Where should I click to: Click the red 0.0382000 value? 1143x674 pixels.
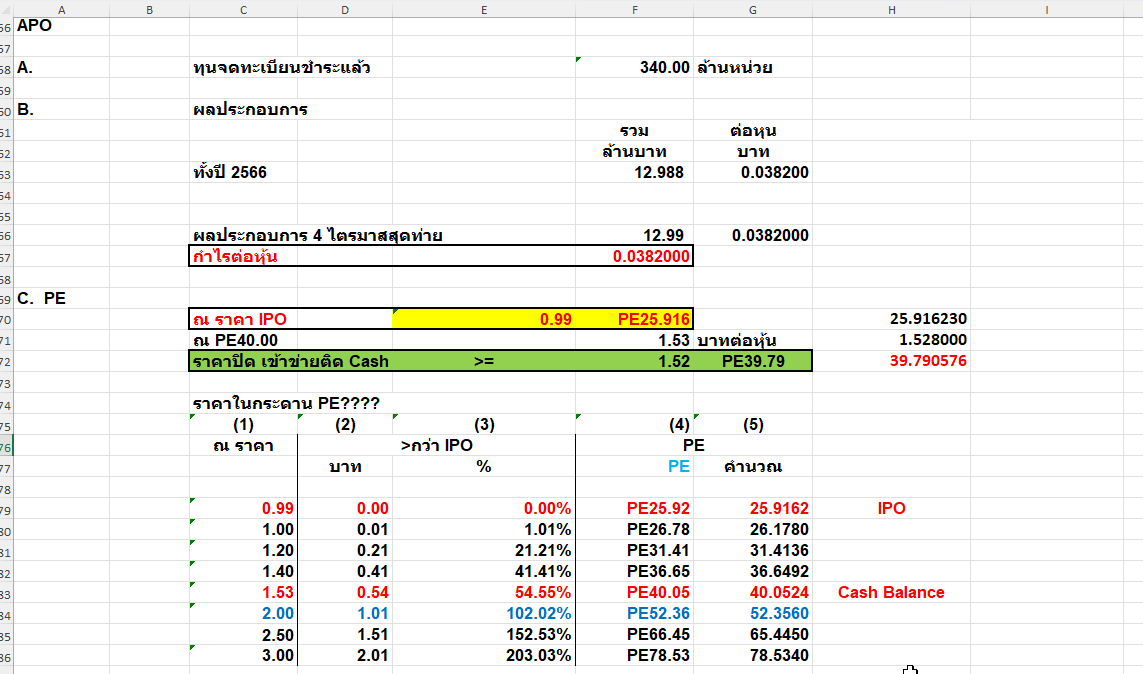coord(635,256)
